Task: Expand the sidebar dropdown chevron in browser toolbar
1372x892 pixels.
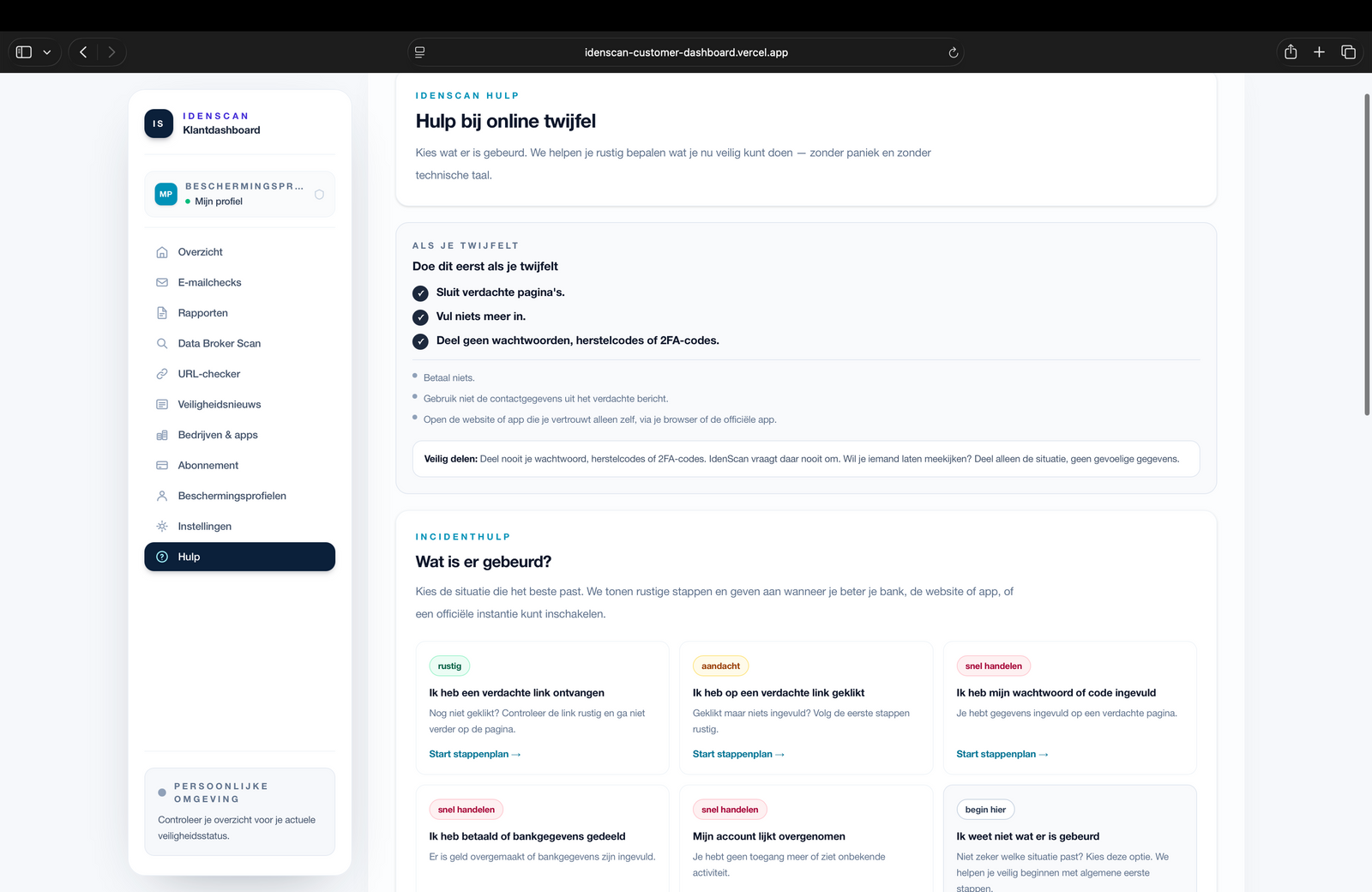Action: pyautogui.click(x=47, y=52)
